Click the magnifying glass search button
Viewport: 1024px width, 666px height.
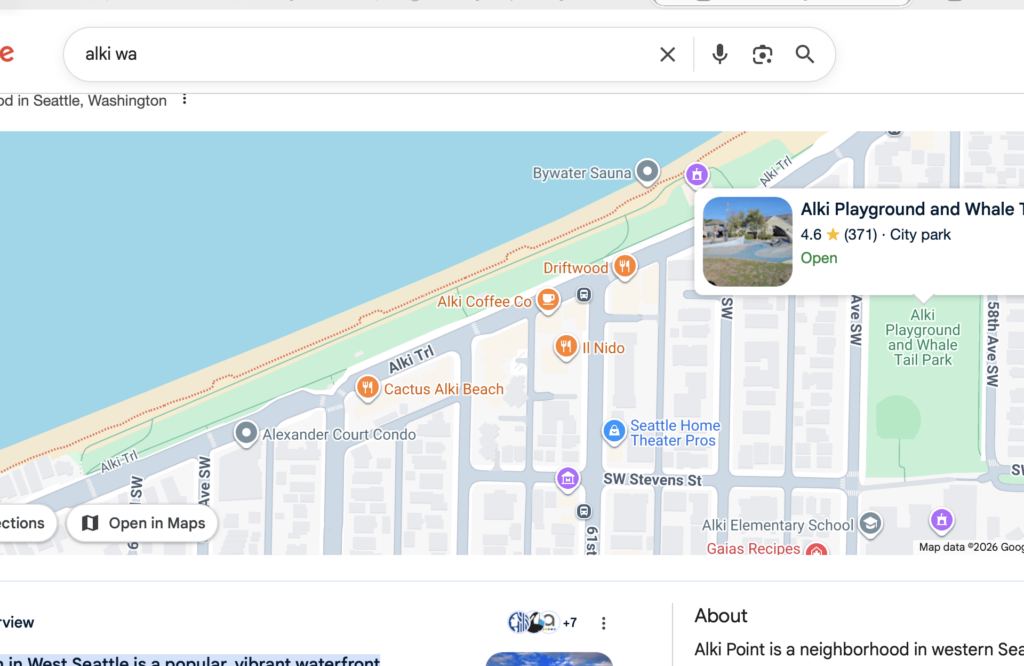pos(805,55)
